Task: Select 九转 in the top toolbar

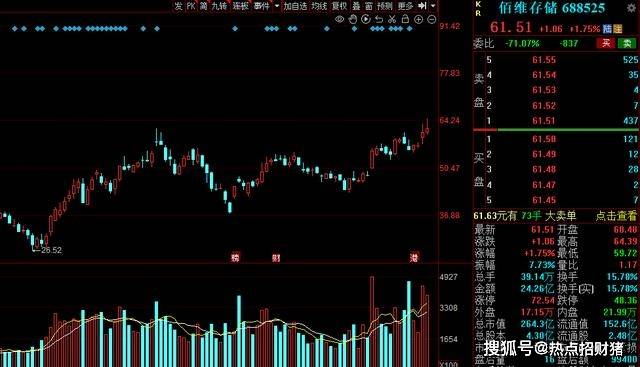Action: pos(219,6)
